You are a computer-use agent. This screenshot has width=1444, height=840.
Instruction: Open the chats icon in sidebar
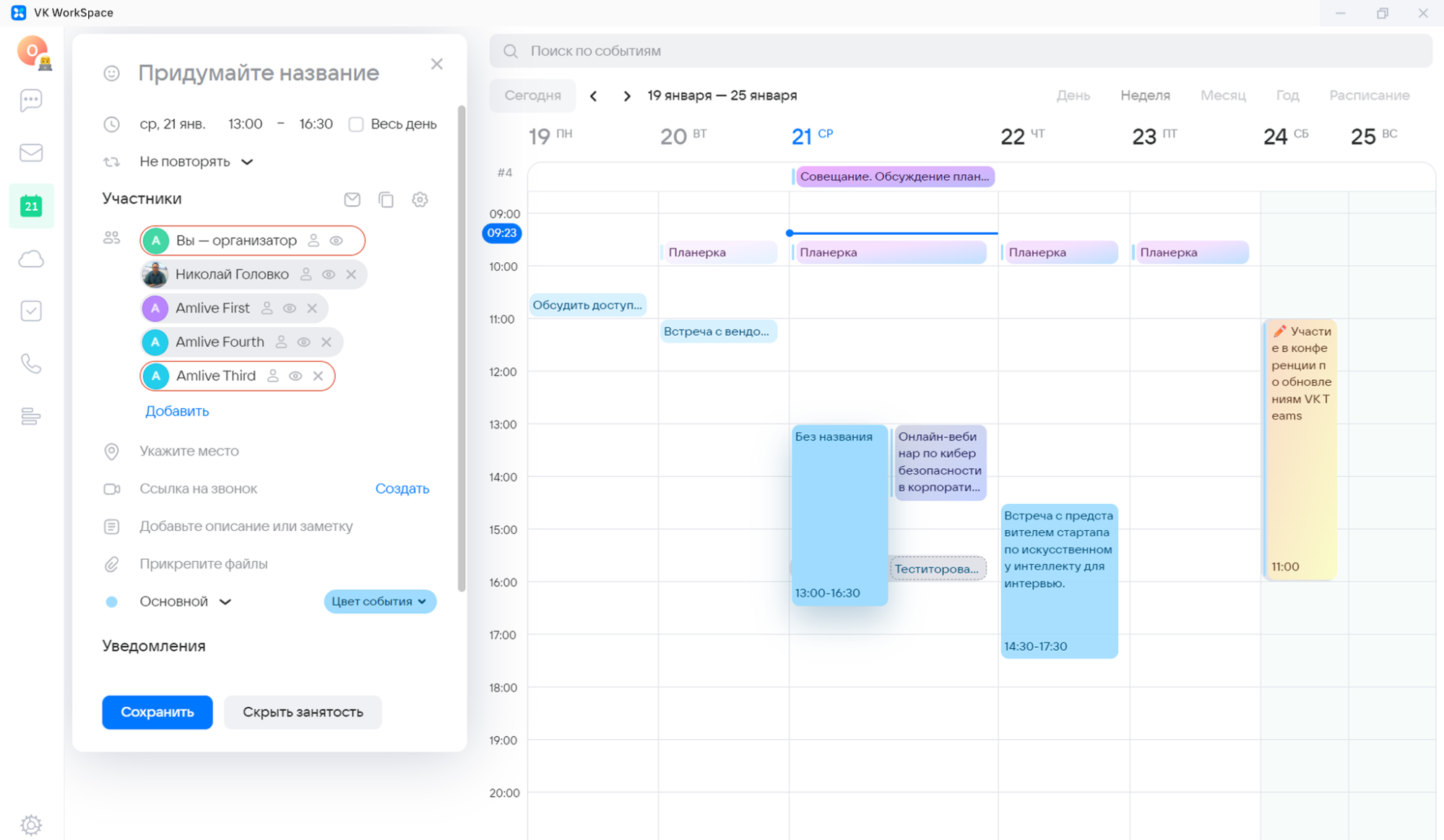pos(31,100)
